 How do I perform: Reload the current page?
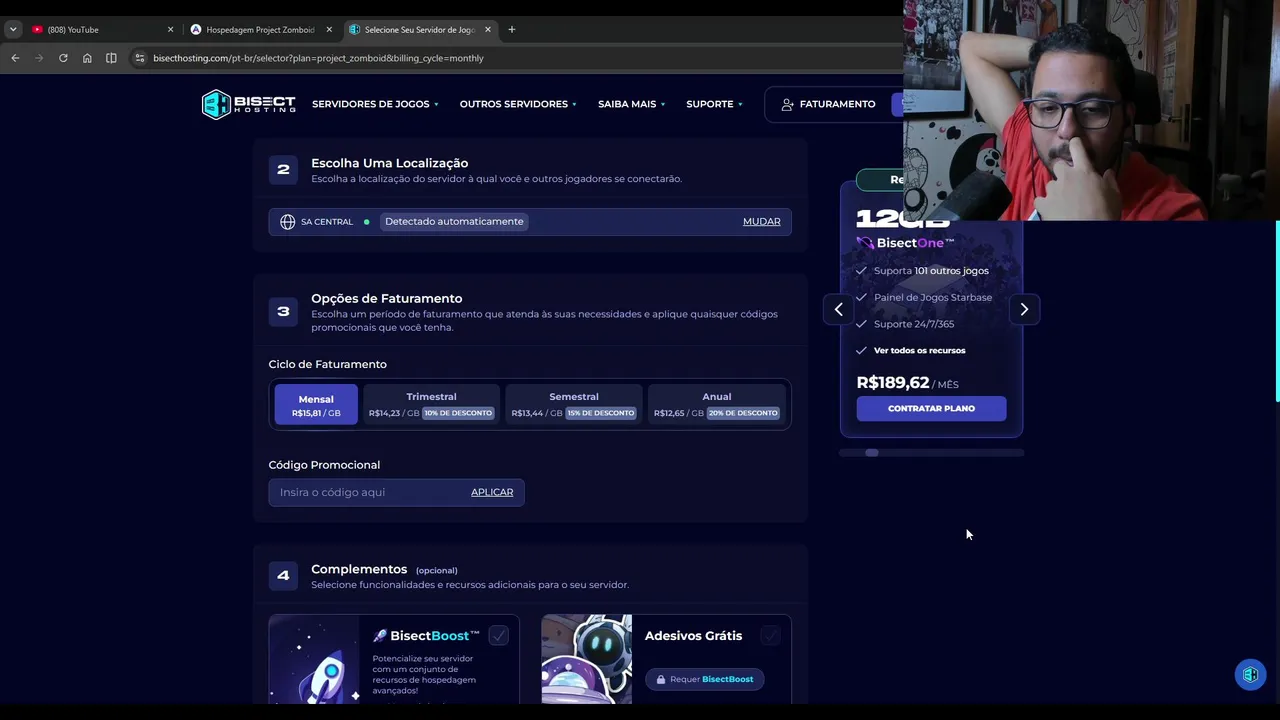63,58
